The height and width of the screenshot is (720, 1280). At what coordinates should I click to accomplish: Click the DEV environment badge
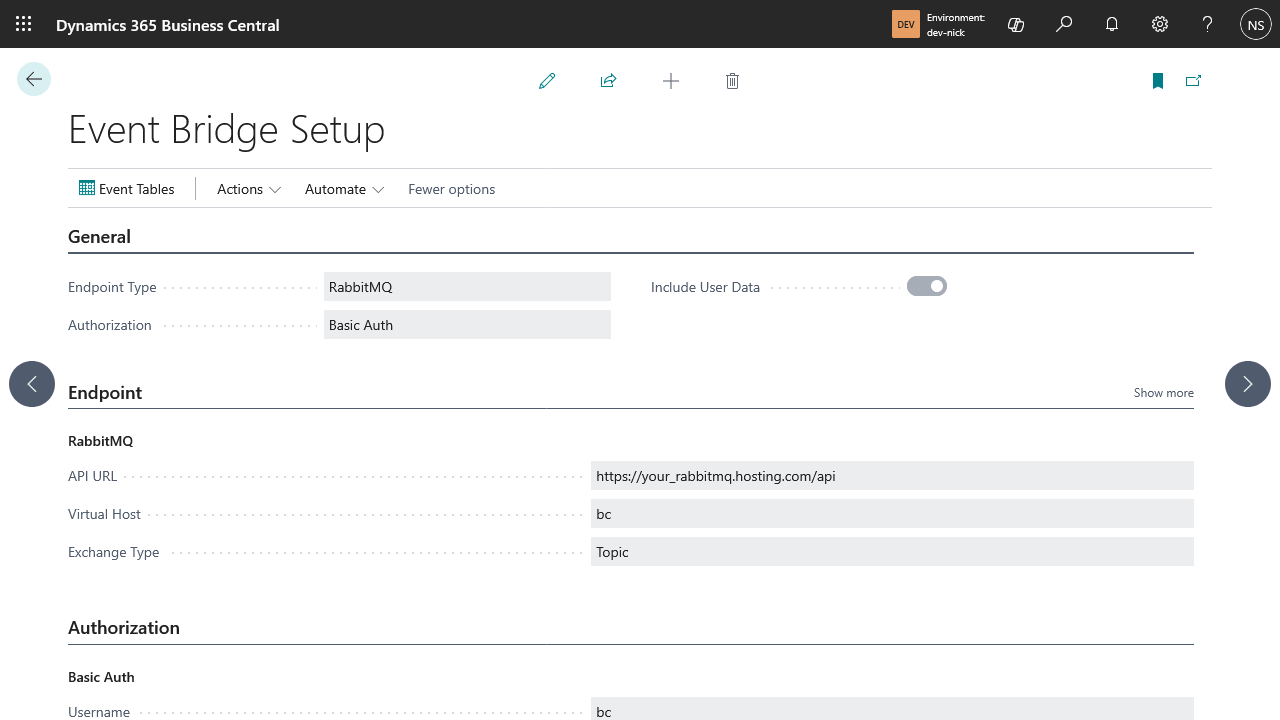point(906,24)
